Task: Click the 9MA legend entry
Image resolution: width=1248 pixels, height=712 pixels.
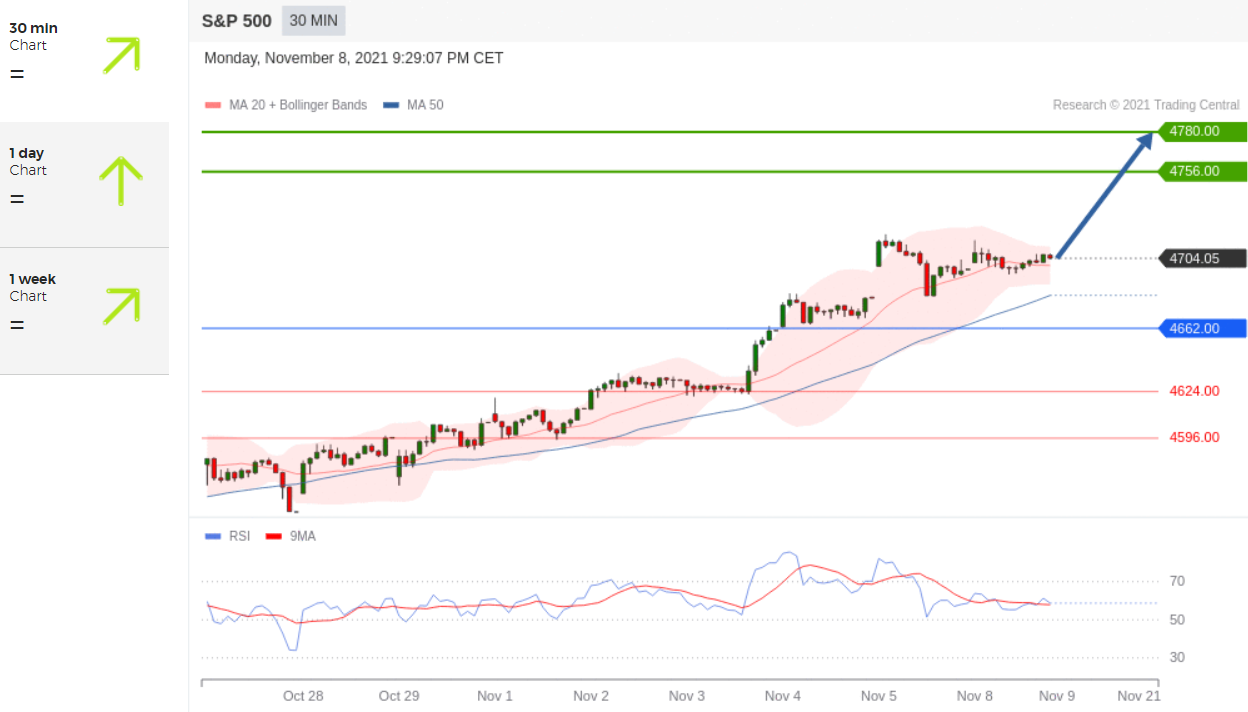Action: pos(290,537)
